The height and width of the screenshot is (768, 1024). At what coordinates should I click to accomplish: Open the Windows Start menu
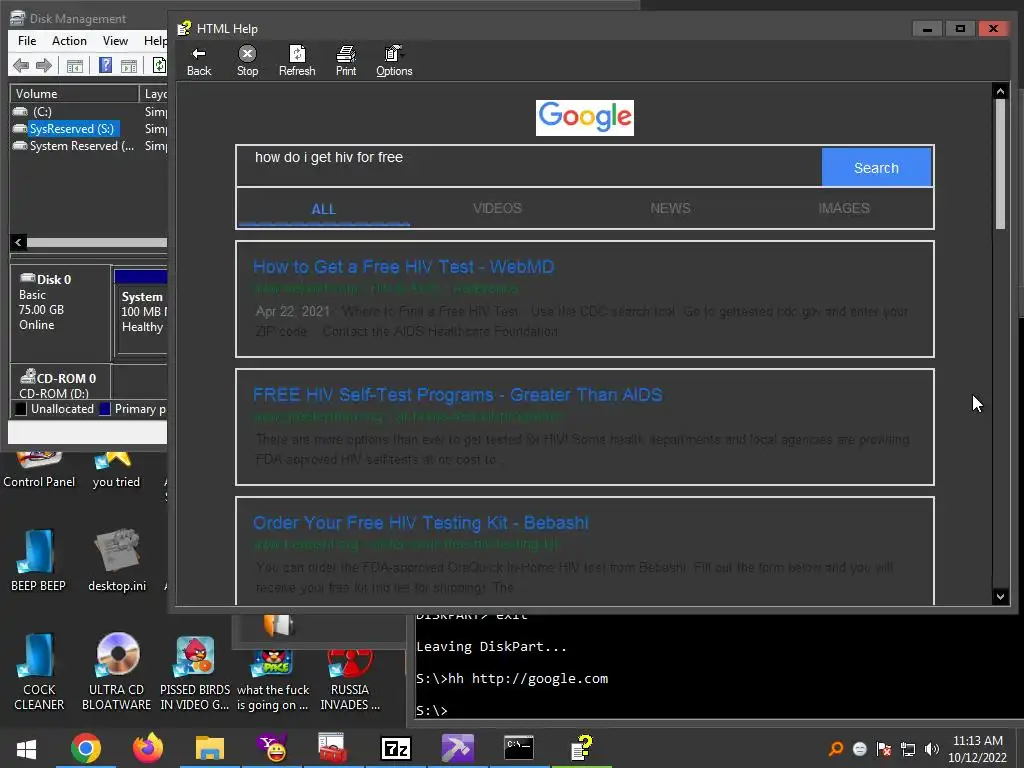click(26, 748)
